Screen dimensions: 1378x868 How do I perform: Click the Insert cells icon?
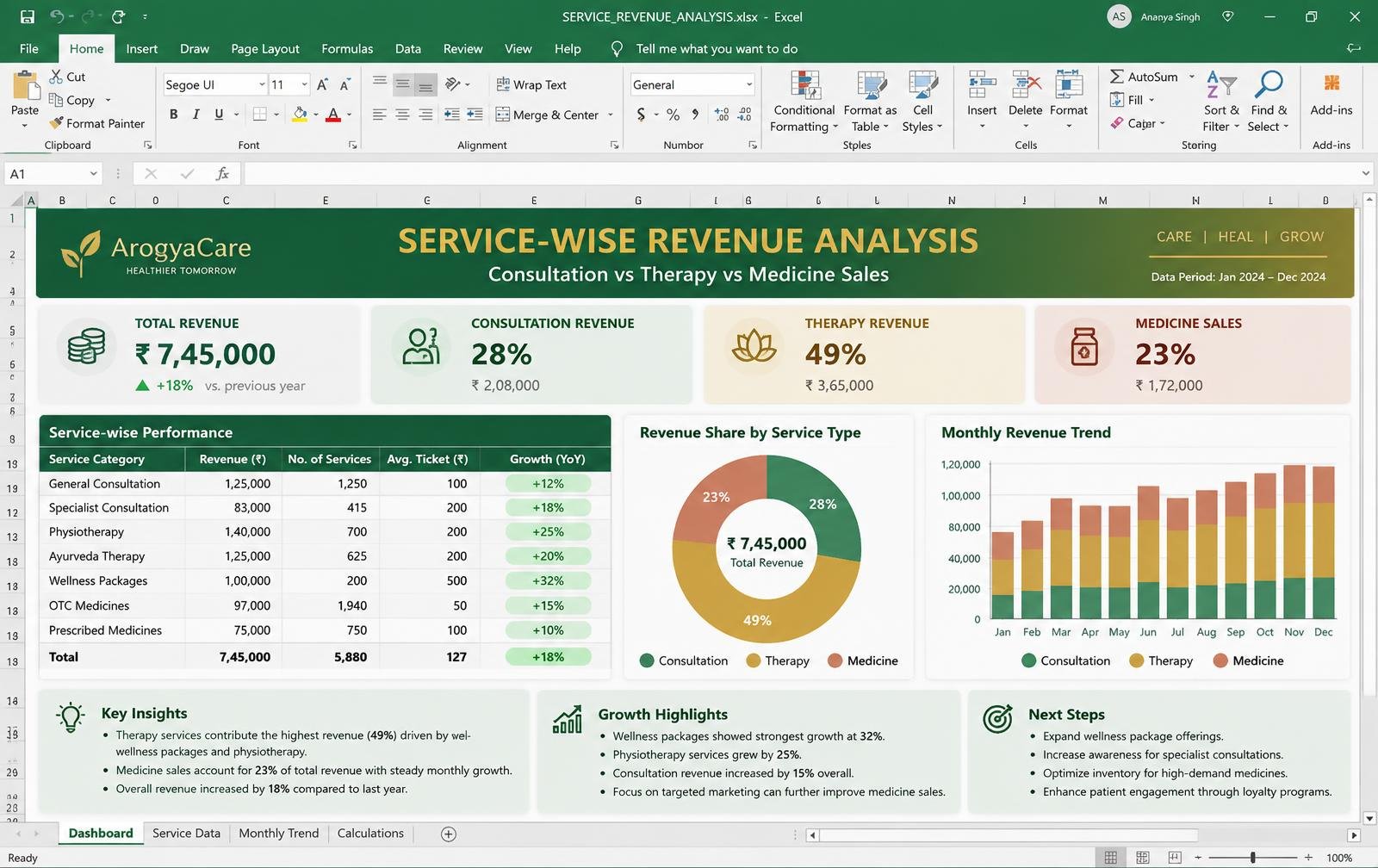pos(982,86)
